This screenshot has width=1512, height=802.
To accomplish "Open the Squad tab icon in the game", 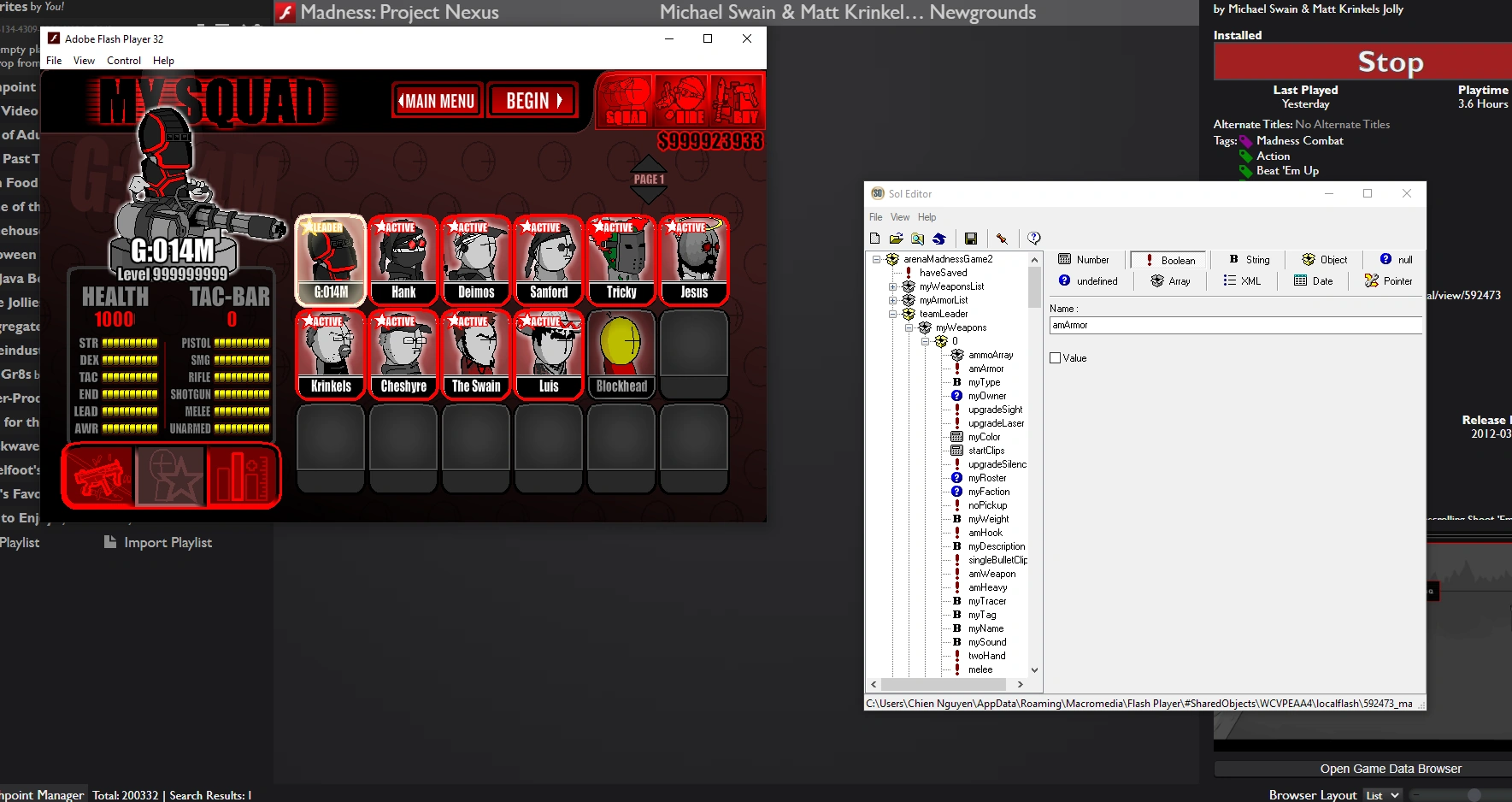I will click(627, 102).
